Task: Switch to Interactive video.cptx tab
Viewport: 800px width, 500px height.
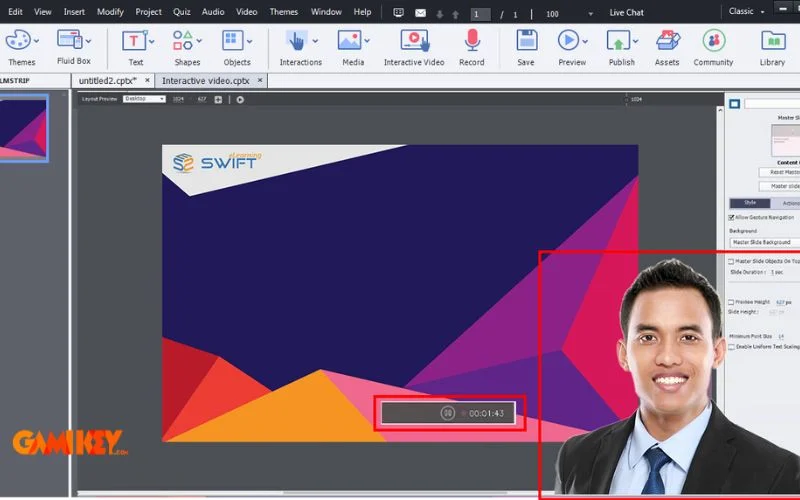Action: [x=206, y=81]
